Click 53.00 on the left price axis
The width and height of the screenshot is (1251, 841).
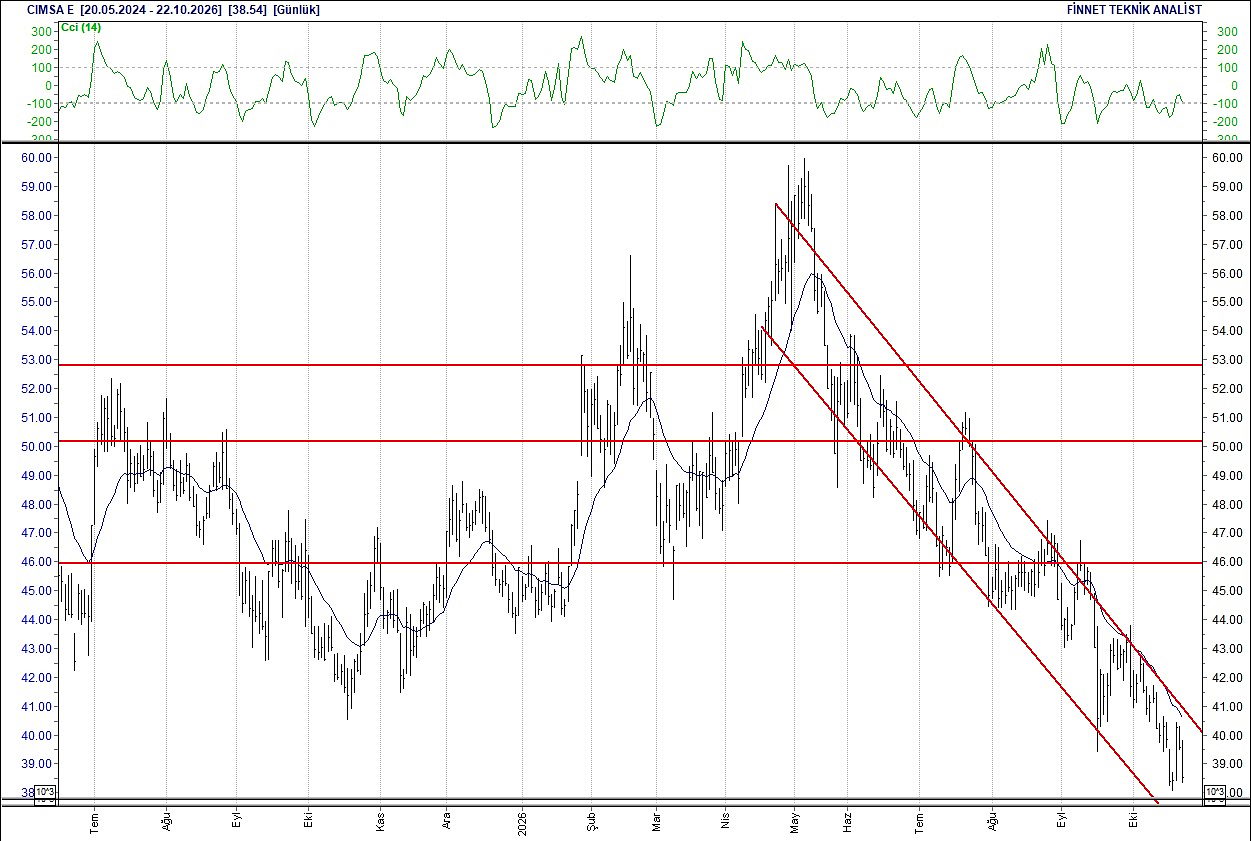coord(35,359)
